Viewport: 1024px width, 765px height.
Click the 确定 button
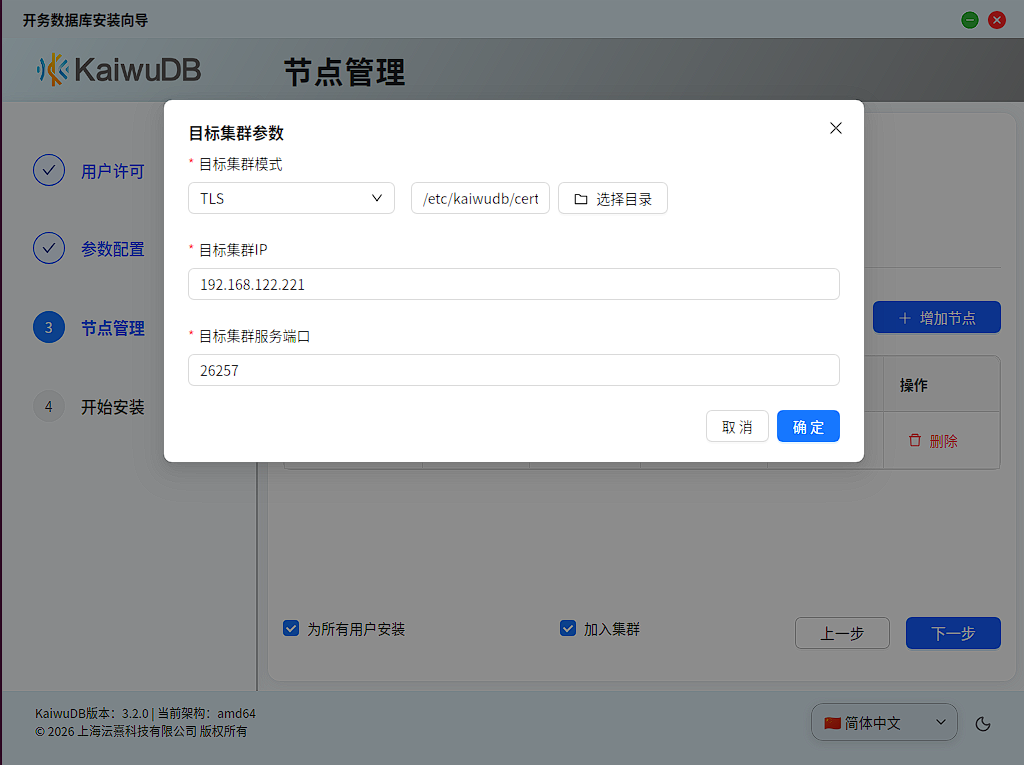click(808, 426)
